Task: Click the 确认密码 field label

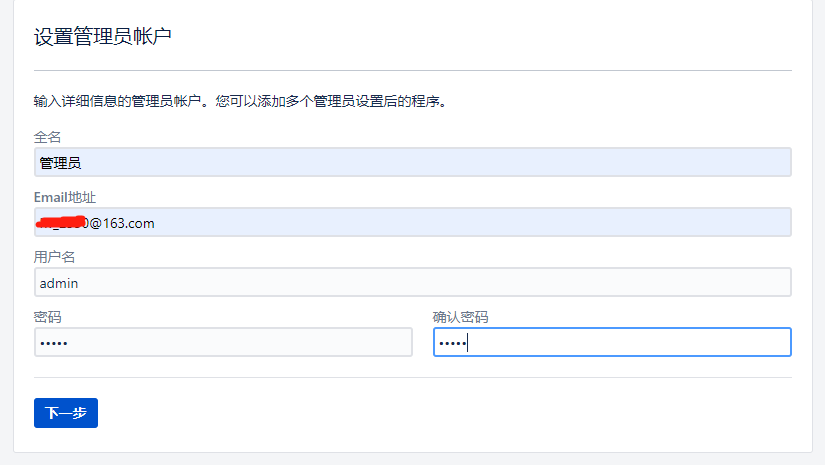Action: 460,317
